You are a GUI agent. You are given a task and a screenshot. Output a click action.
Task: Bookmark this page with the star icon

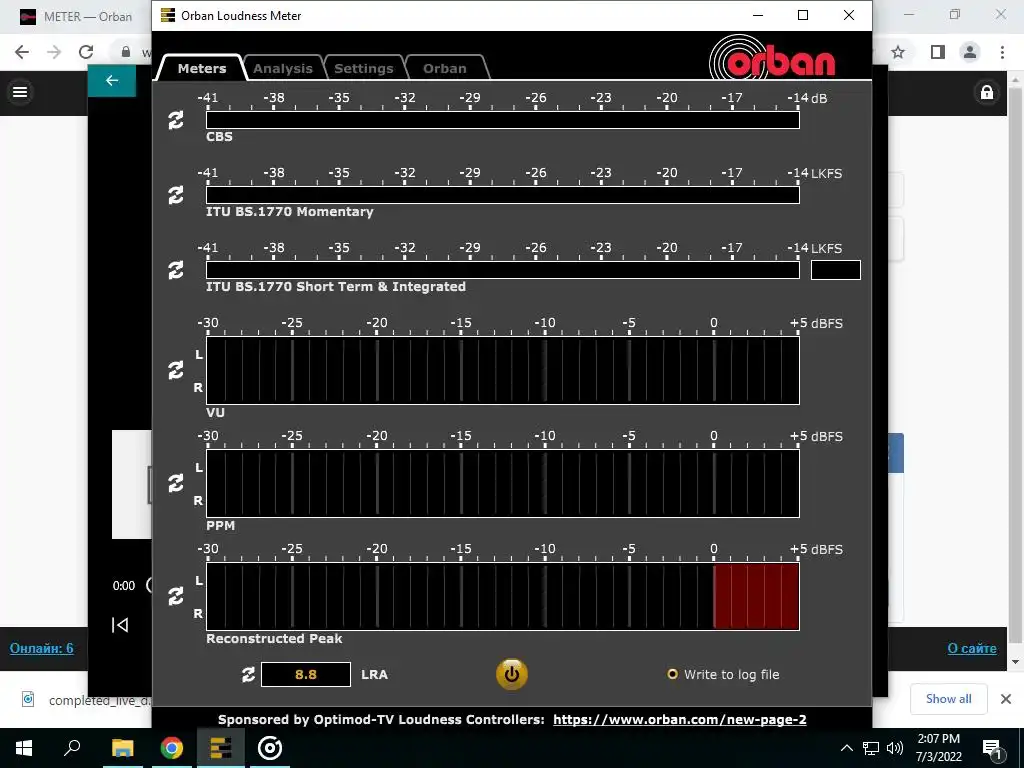(x=898, y=52)
